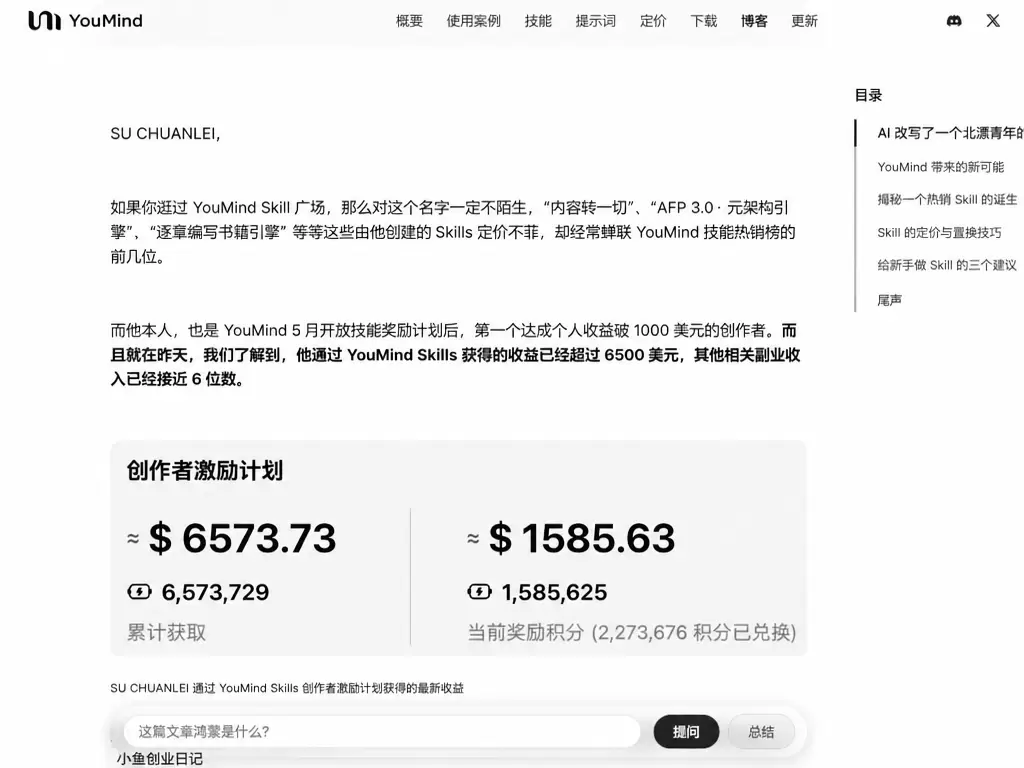Open the 技能 navigation item

coord(538,21)
